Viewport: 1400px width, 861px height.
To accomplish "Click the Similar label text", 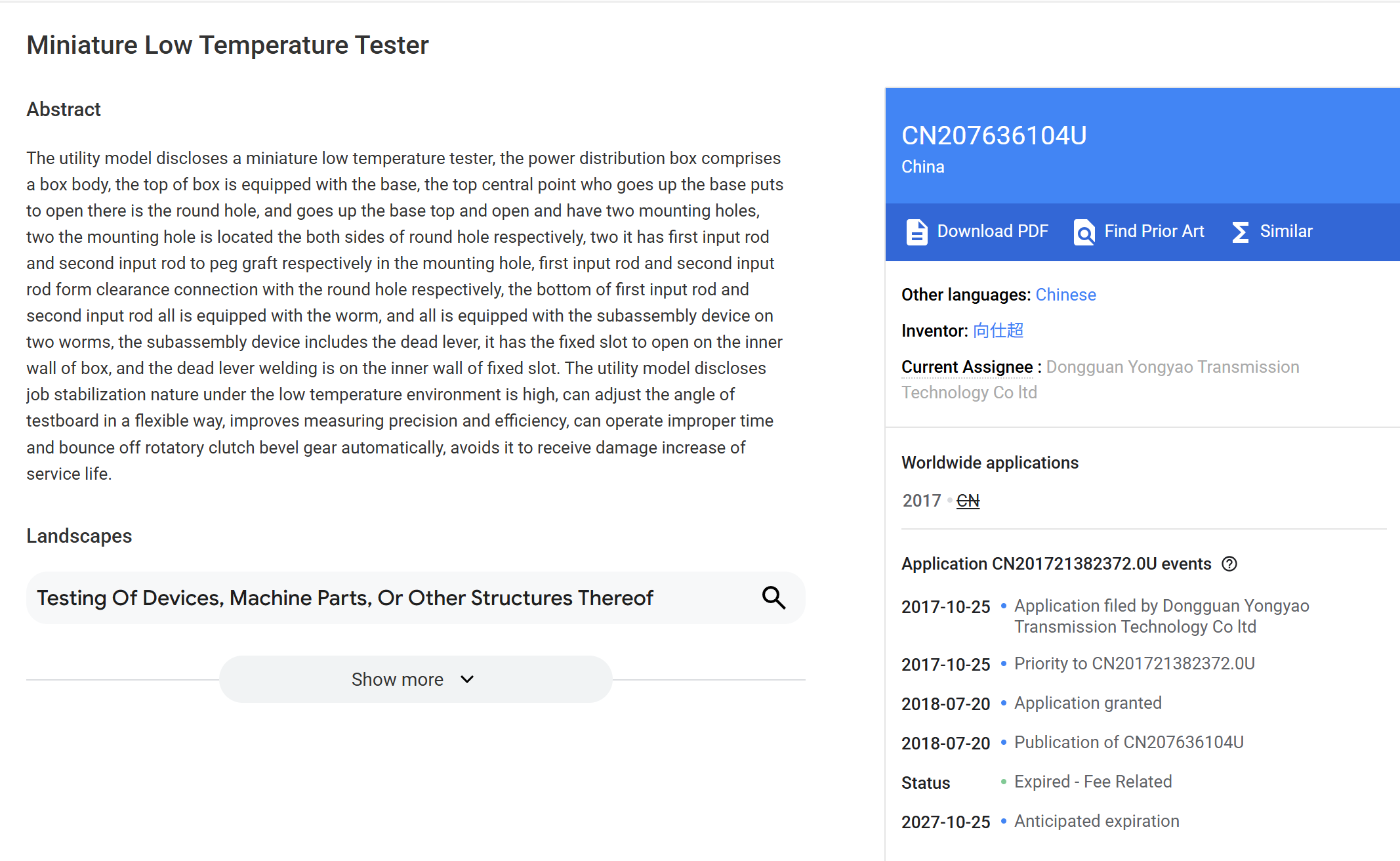I will pyautogui.click(x=1286, y=231).
